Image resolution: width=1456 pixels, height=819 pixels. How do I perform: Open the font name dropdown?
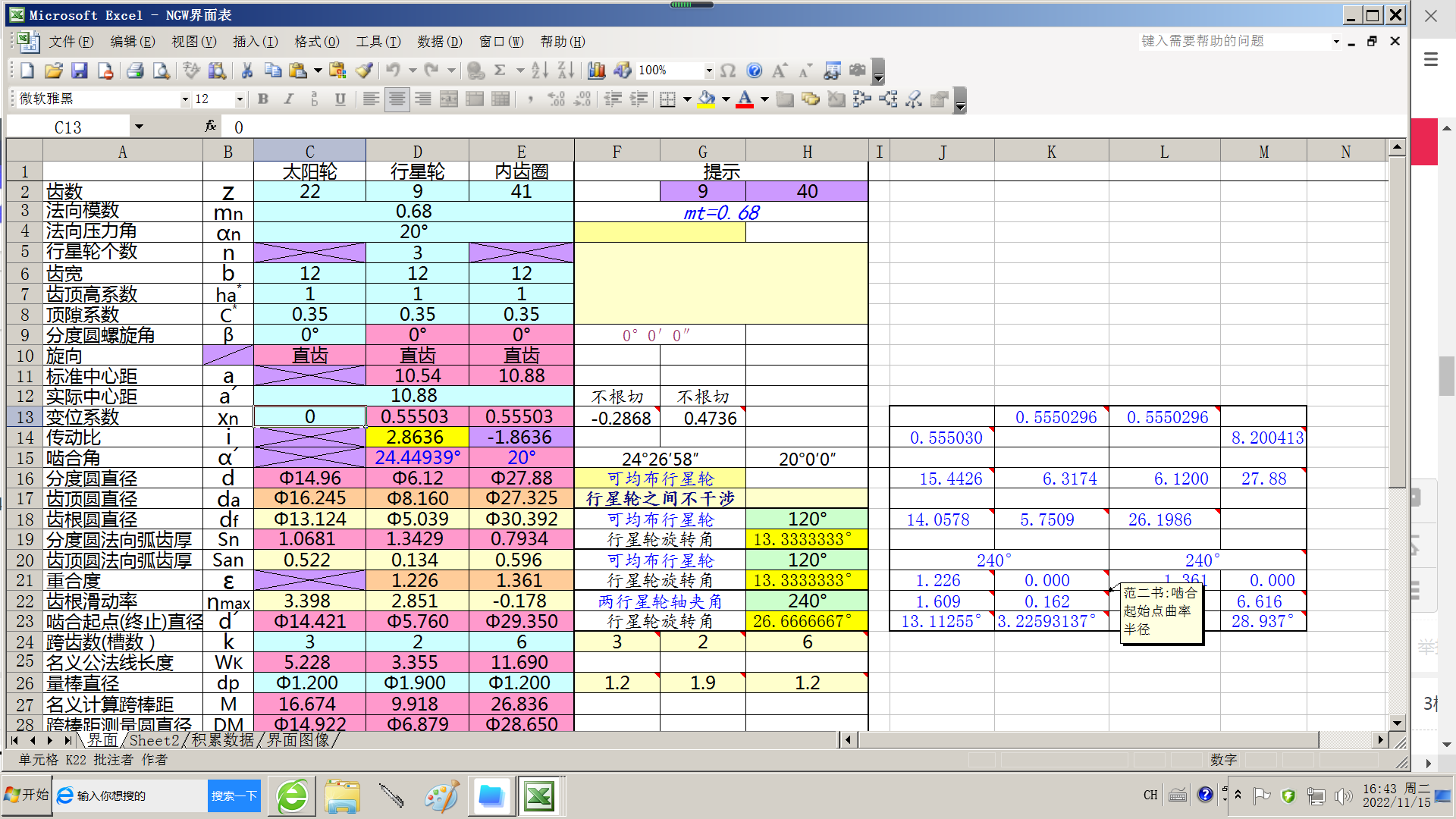click(184, 99)
